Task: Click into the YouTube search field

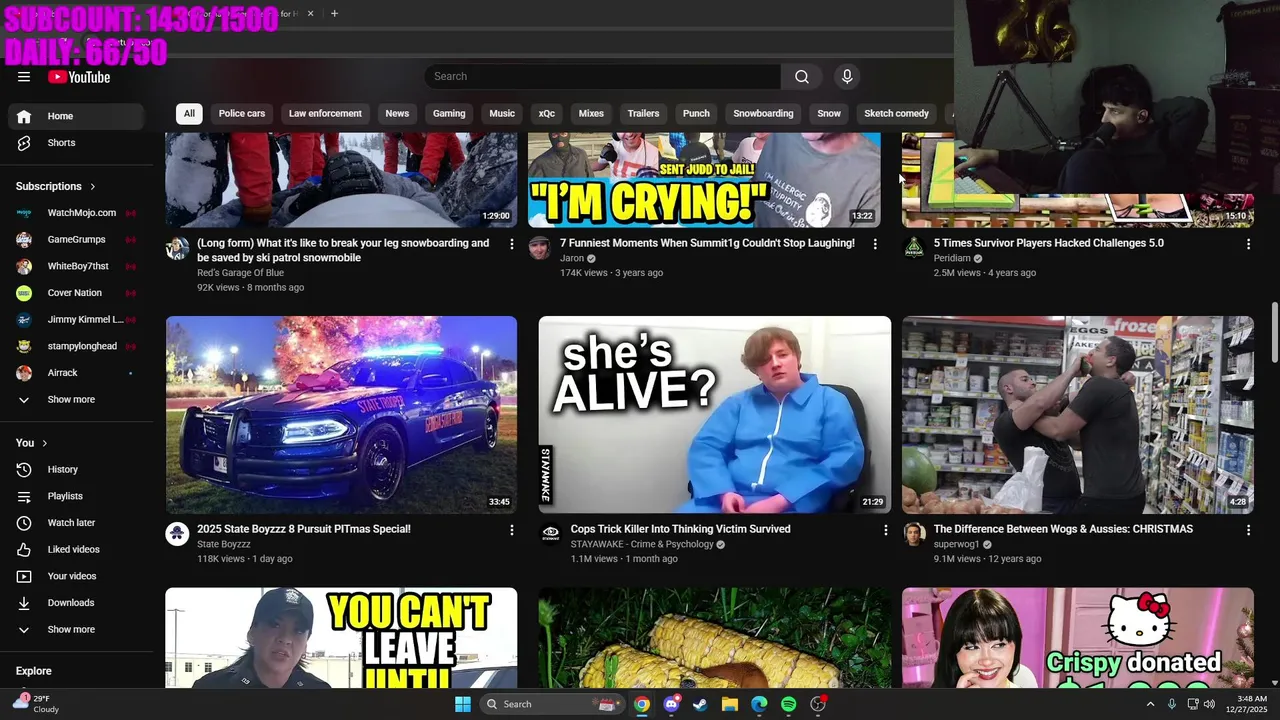Action: [603, 77]
